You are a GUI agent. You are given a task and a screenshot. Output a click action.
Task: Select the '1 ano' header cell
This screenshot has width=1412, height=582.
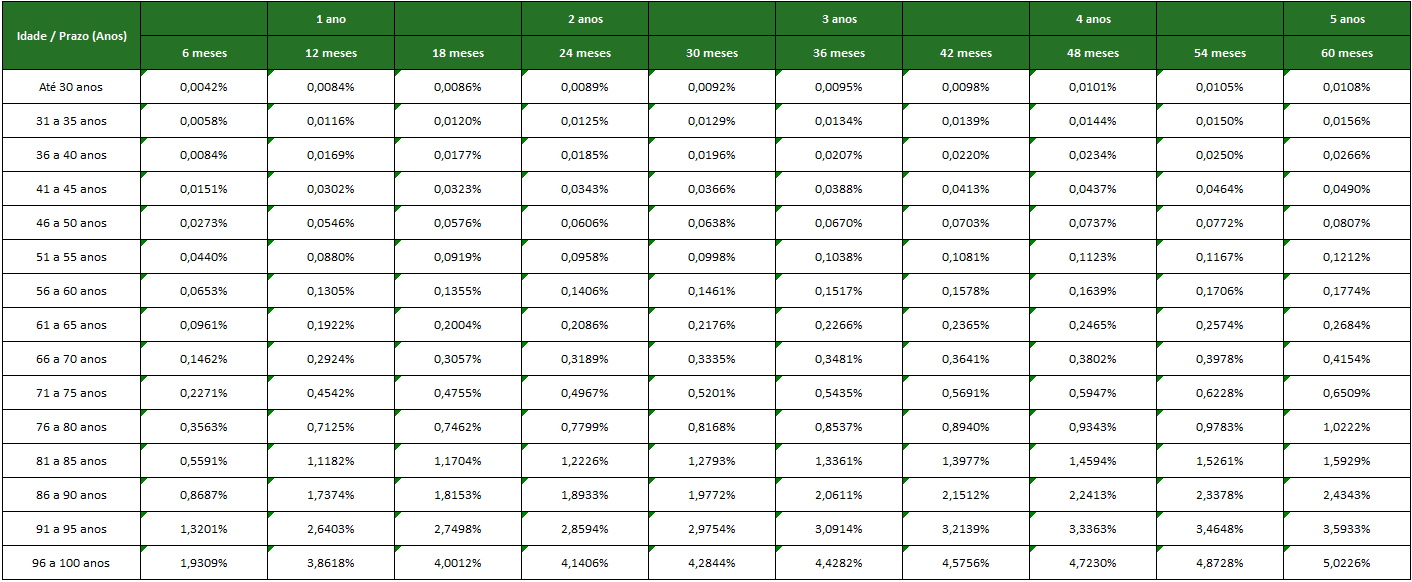[x=331, y=19]
